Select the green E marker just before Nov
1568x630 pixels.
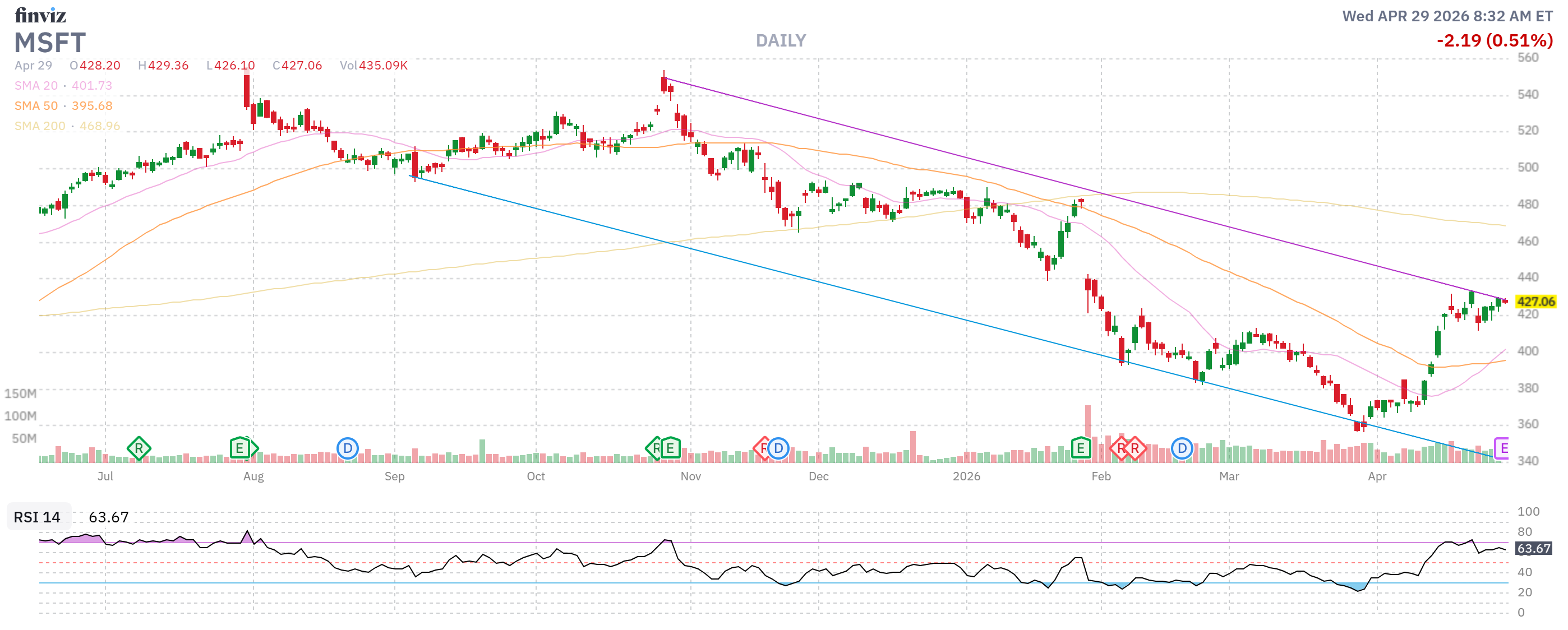tap(670, 449)
